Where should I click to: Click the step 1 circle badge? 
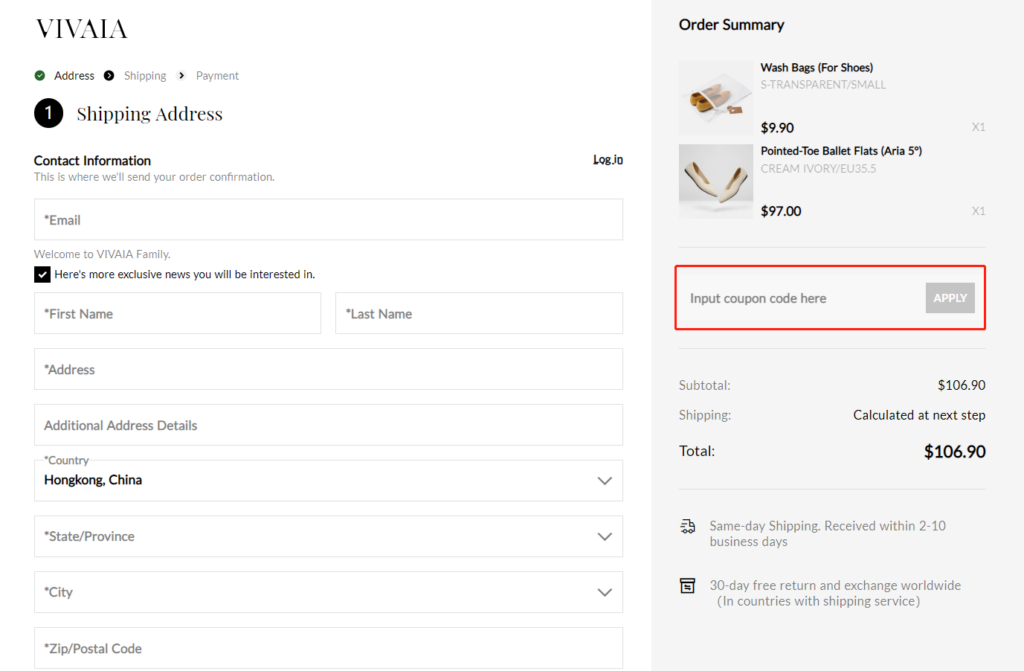coord(48,114)
